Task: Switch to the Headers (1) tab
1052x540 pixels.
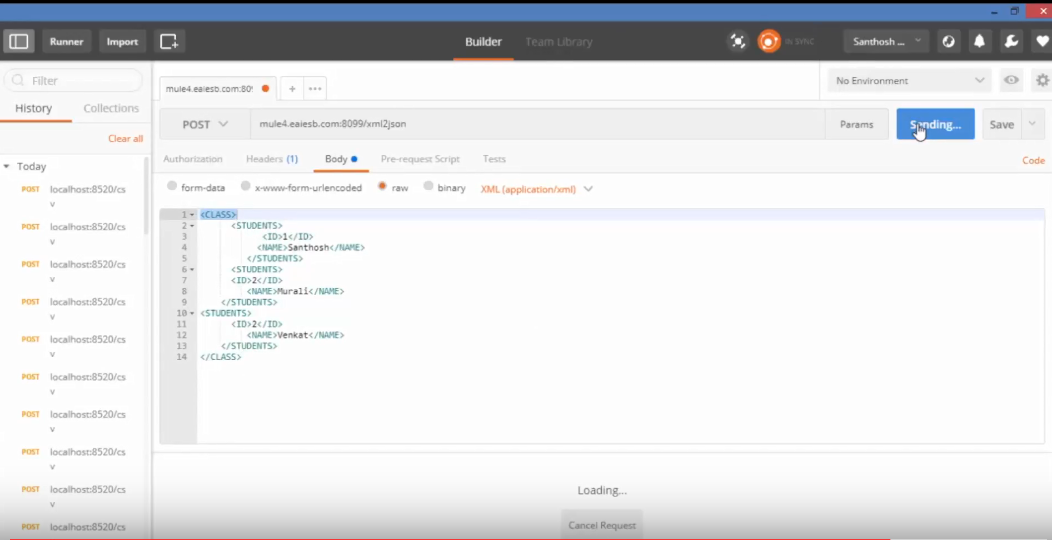Action: point(271,159)
